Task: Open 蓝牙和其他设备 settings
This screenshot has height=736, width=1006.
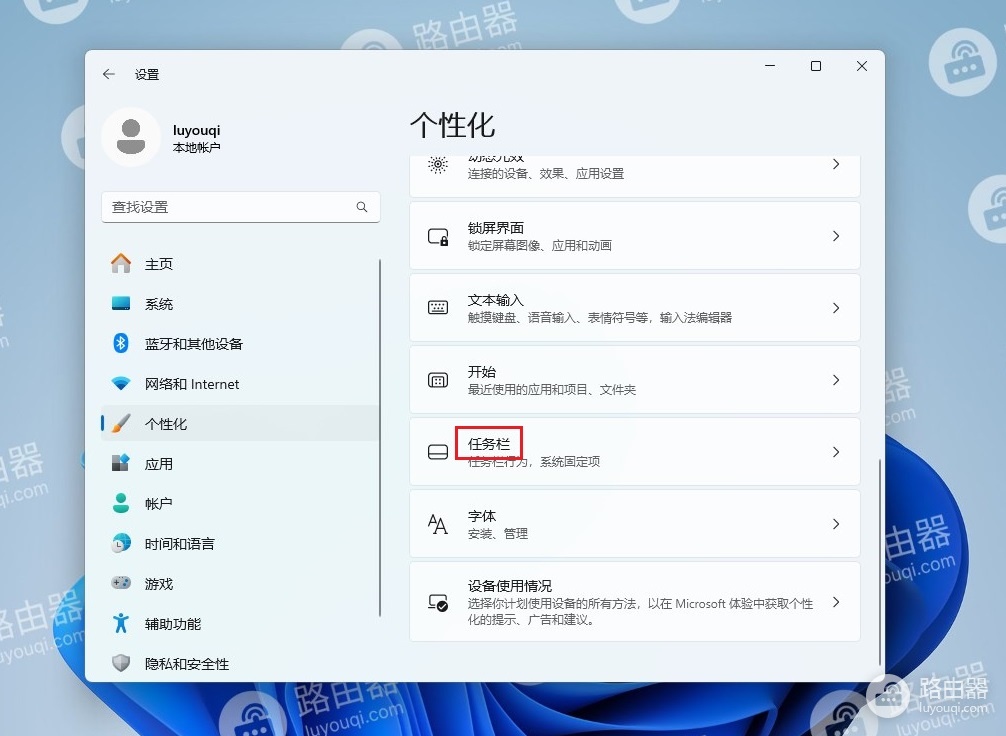Action: point(240,343)
